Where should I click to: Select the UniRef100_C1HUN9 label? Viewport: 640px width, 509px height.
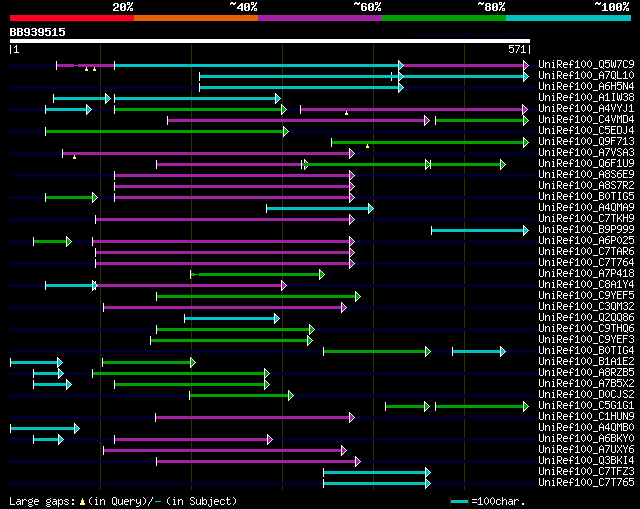[x=586, y=417]
